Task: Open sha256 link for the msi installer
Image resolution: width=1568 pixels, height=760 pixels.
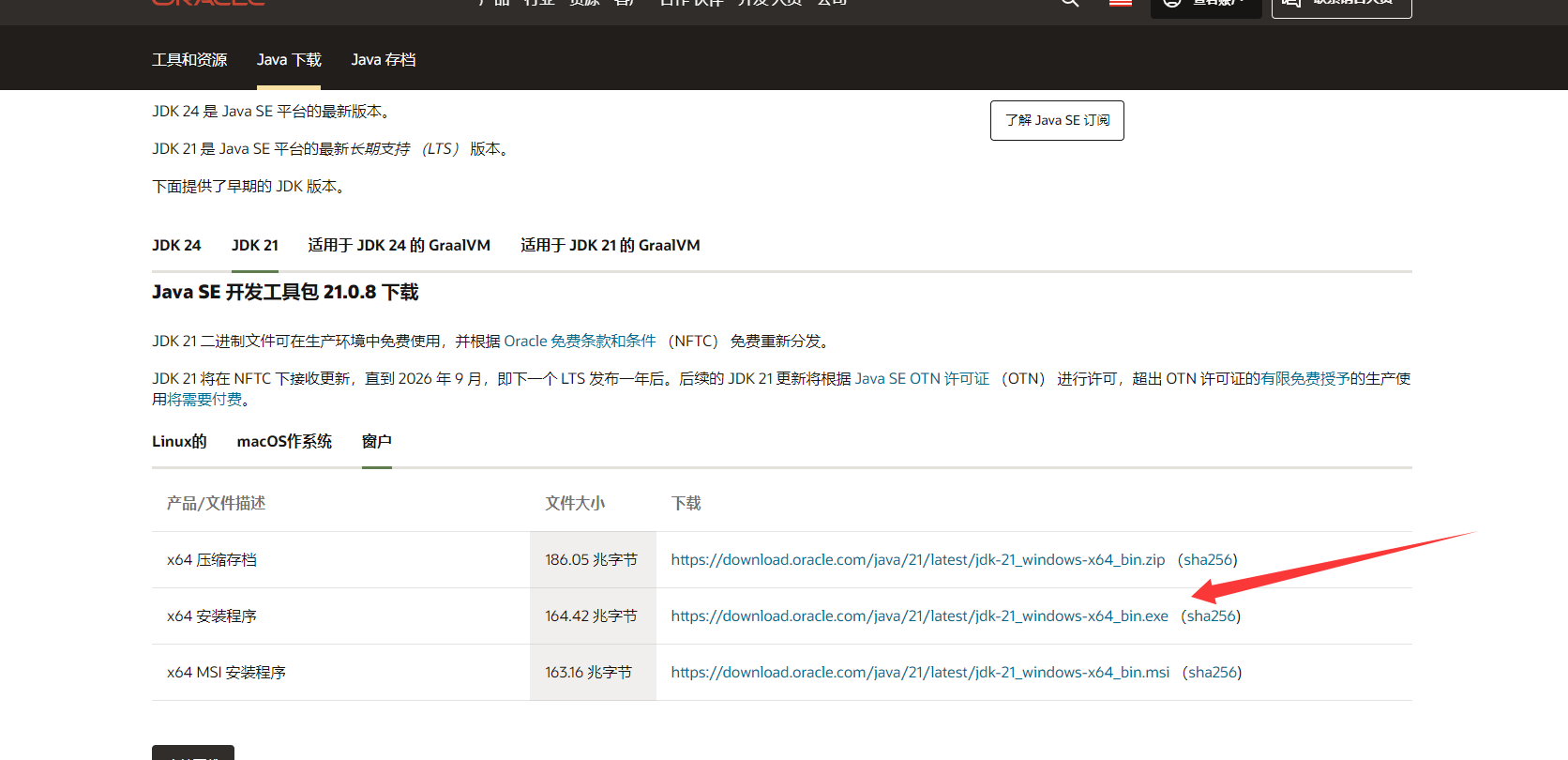Action: coord(1213,672)
